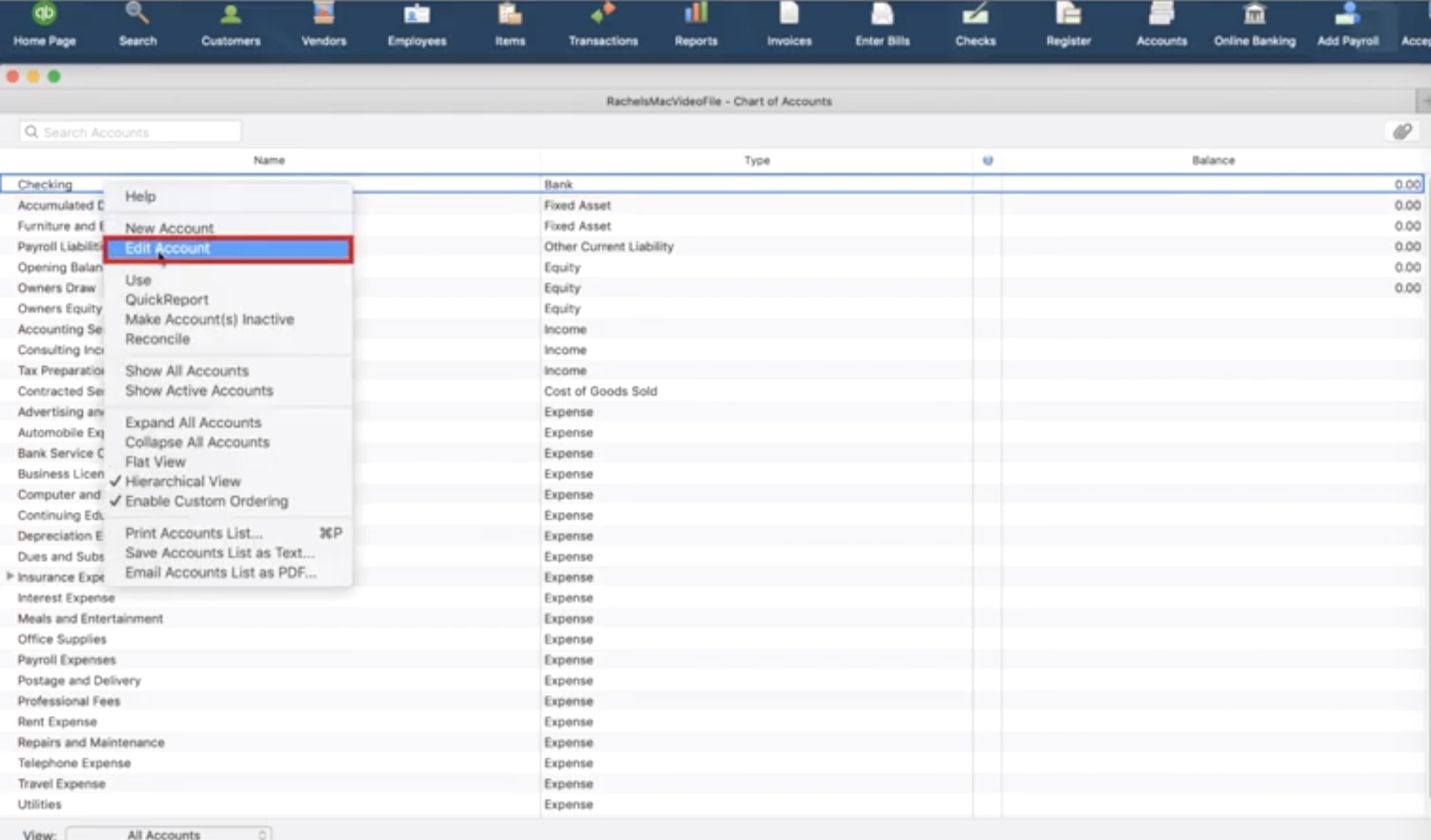Select the Rent Expense account
The width and height of the screenshot is (1431, 840).
(58, 722)
